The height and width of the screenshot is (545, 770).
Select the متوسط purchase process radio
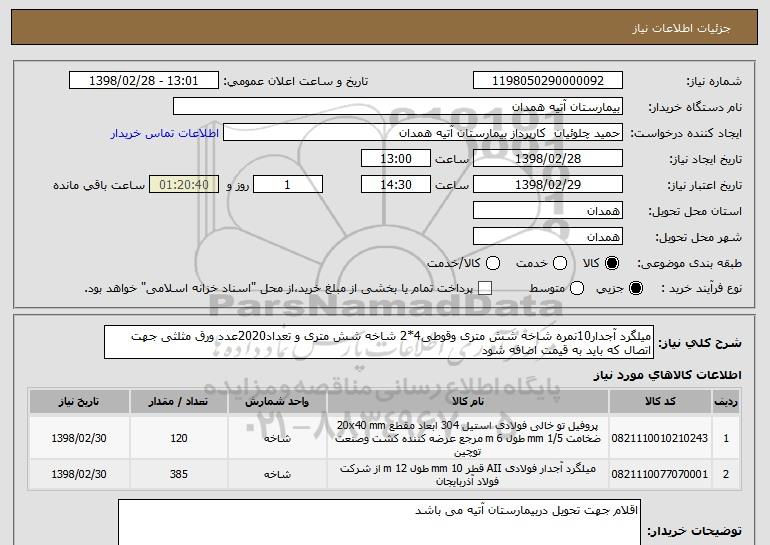click(x=577, y=288)
